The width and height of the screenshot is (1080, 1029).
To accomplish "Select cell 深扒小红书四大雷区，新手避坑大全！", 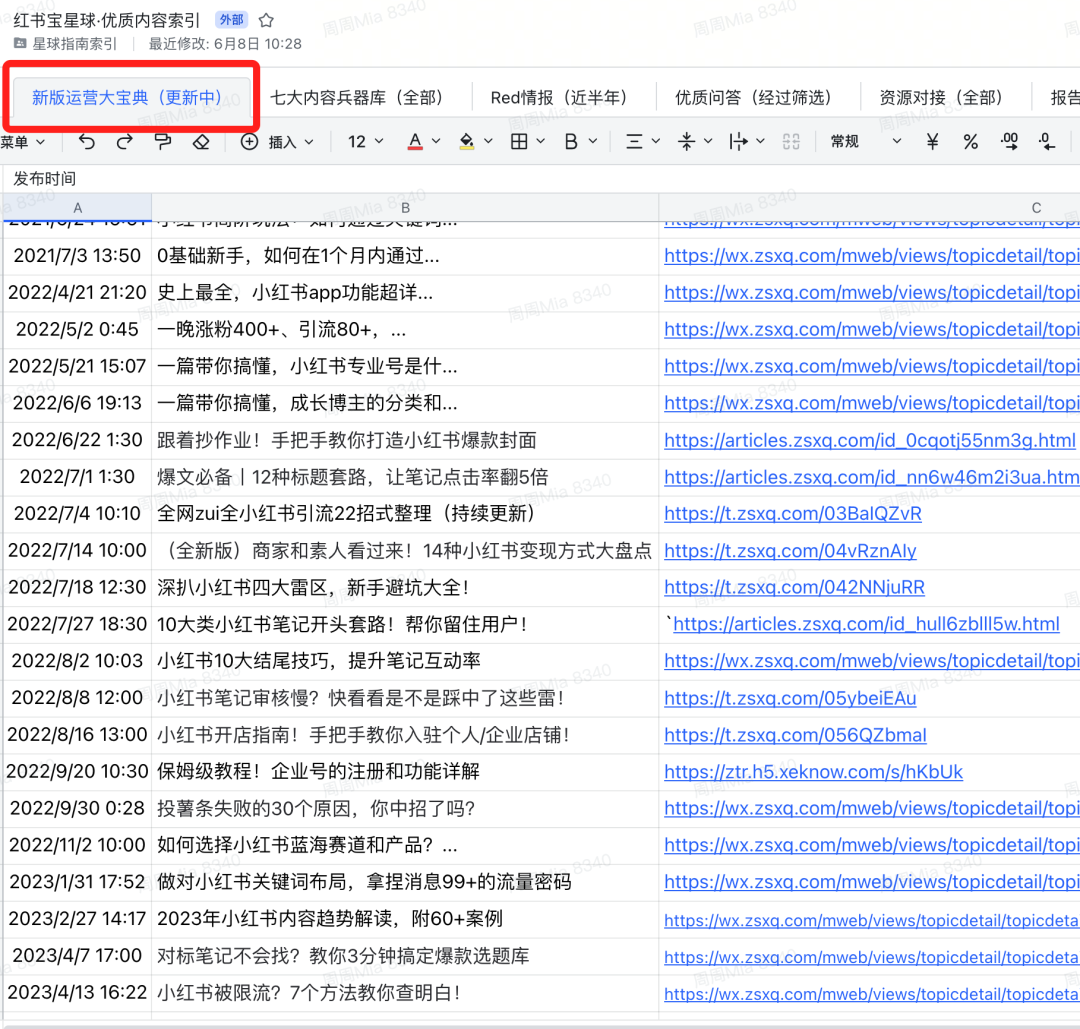I will [x=405, y=588].
